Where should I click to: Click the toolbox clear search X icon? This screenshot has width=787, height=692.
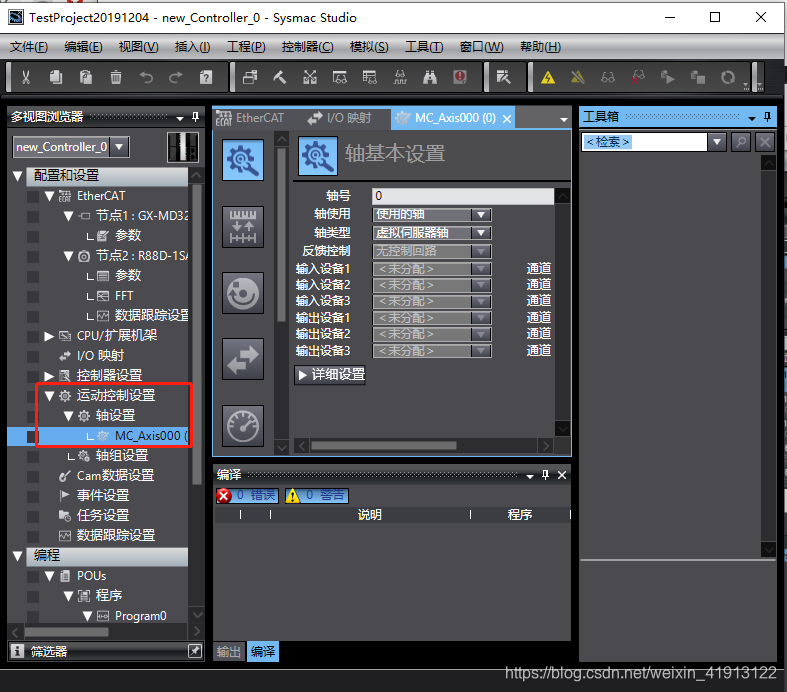pyautogui.click(x=765, y=142)
